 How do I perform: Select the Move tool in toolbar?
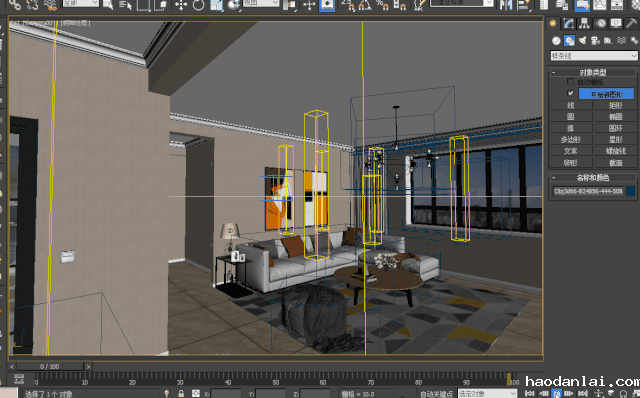coord(181,5)
